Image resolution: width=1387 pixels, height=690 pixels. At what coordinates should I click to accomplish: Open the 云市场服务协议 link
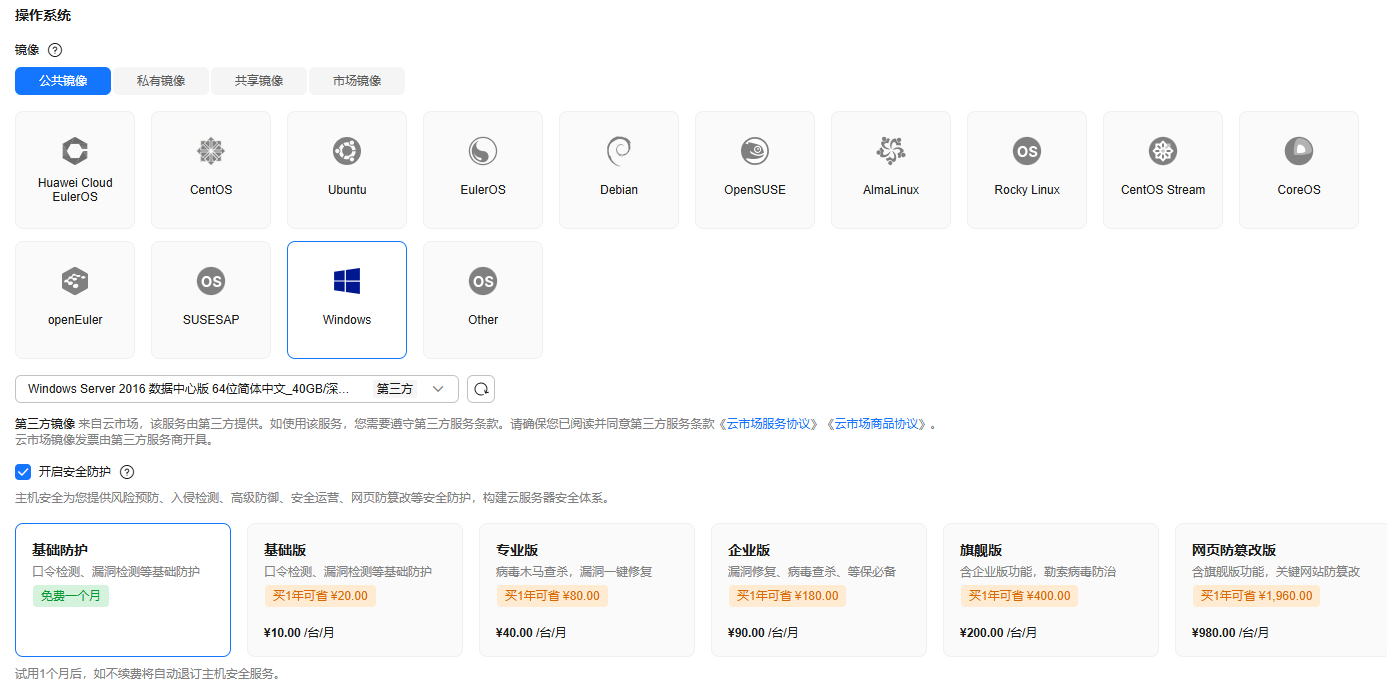point(769,424)
